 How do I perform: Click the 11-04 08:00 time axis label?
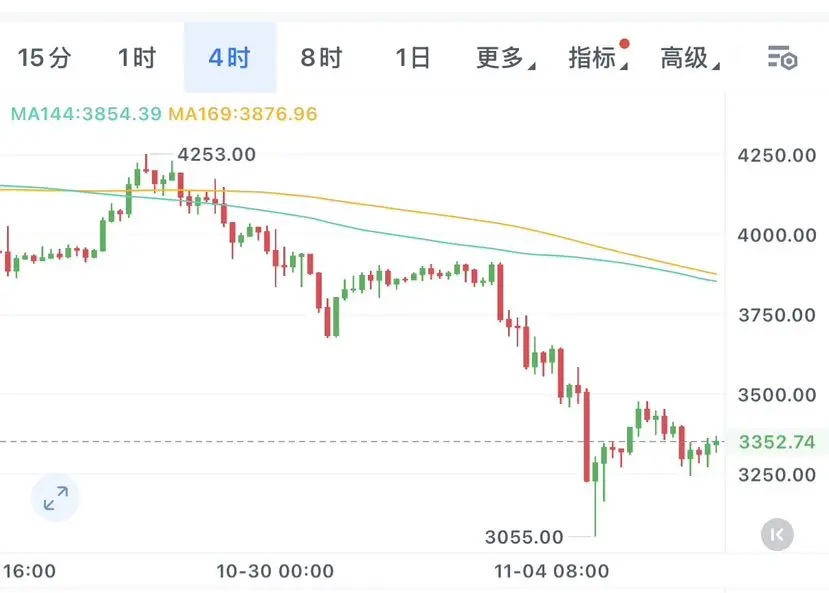[551, 571]
